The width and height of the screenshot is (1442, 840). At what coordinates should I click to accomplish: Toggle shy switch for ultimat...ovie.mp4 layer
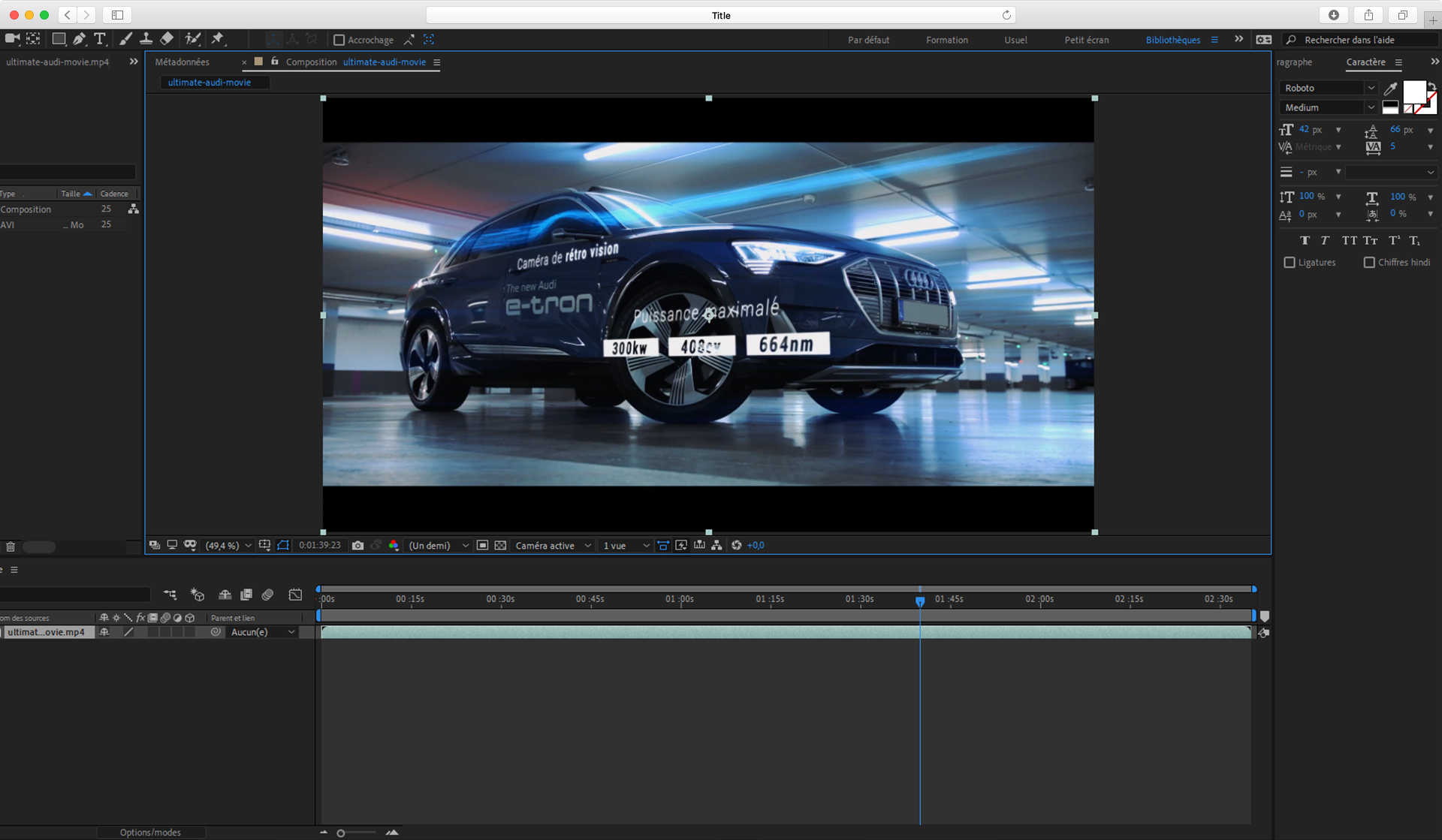pyautogui.click(x=104, y=632)
